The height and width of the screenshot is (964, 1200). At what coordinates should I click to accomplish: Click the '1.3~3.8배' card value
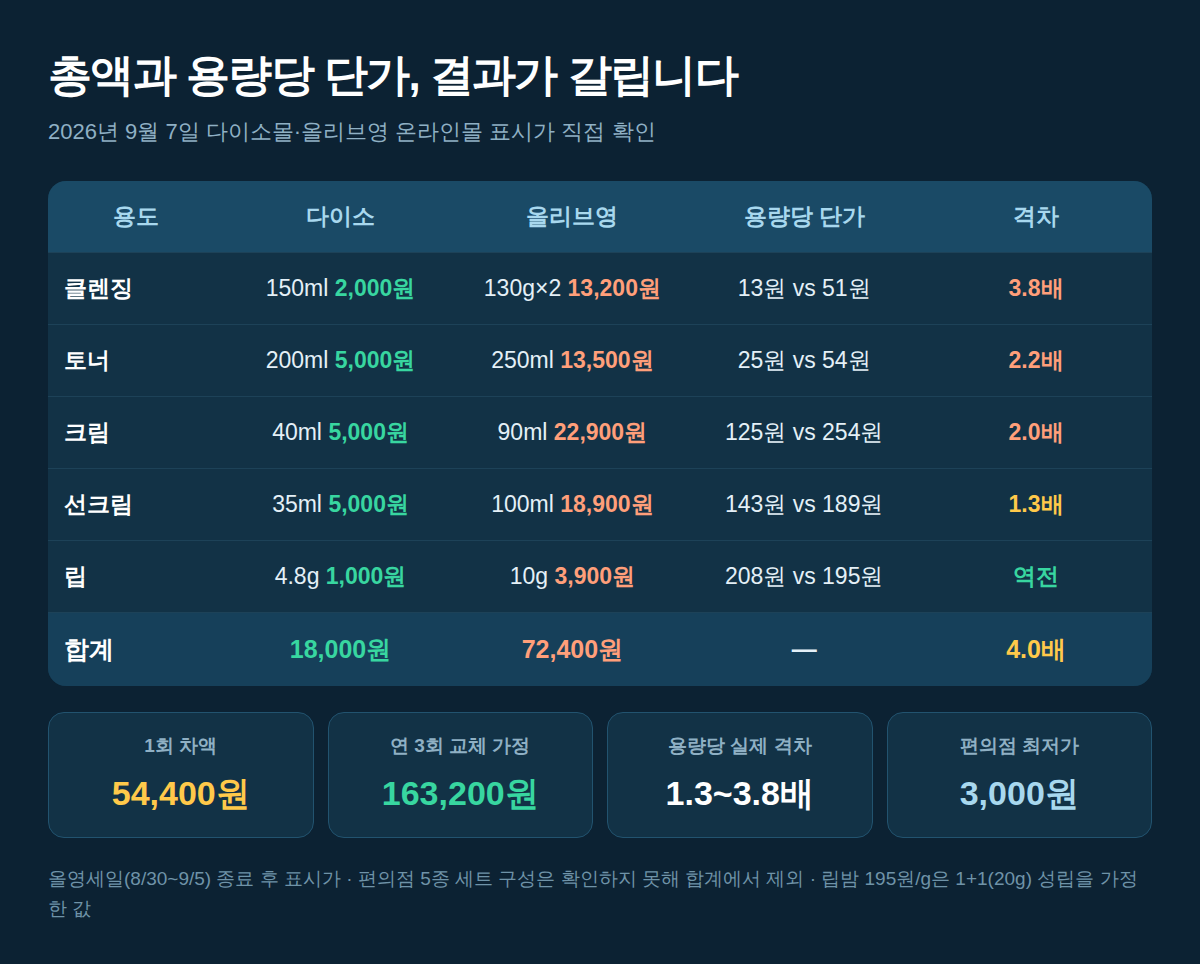740,794
